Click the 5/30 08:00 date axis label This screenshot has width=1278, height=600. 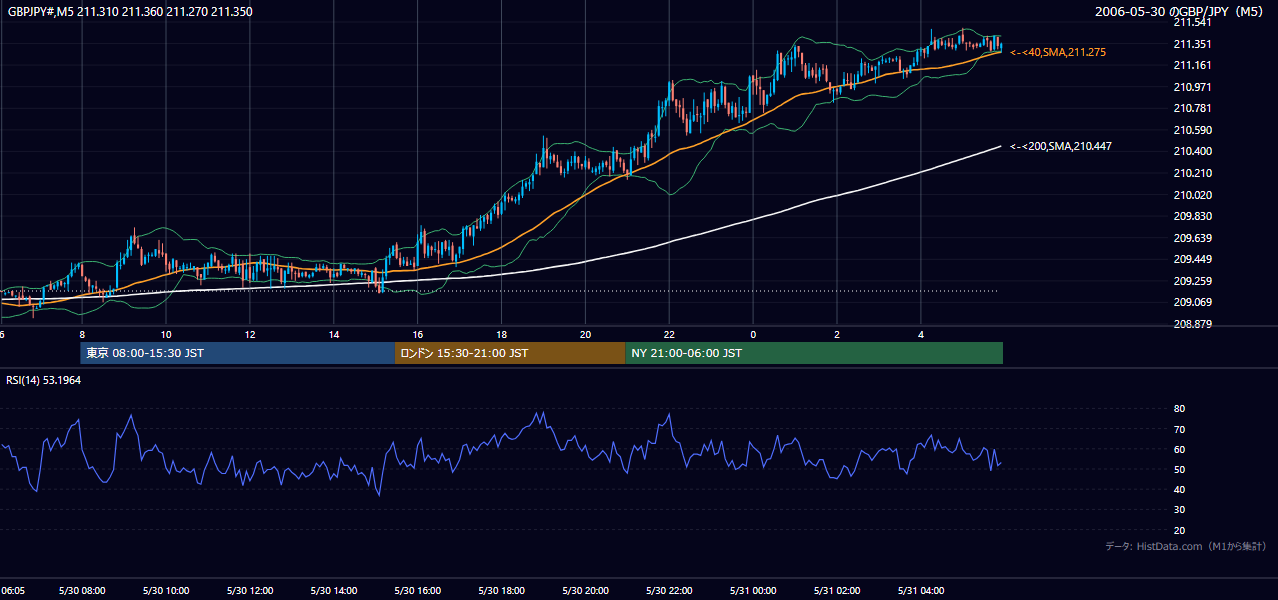point(81,591)
